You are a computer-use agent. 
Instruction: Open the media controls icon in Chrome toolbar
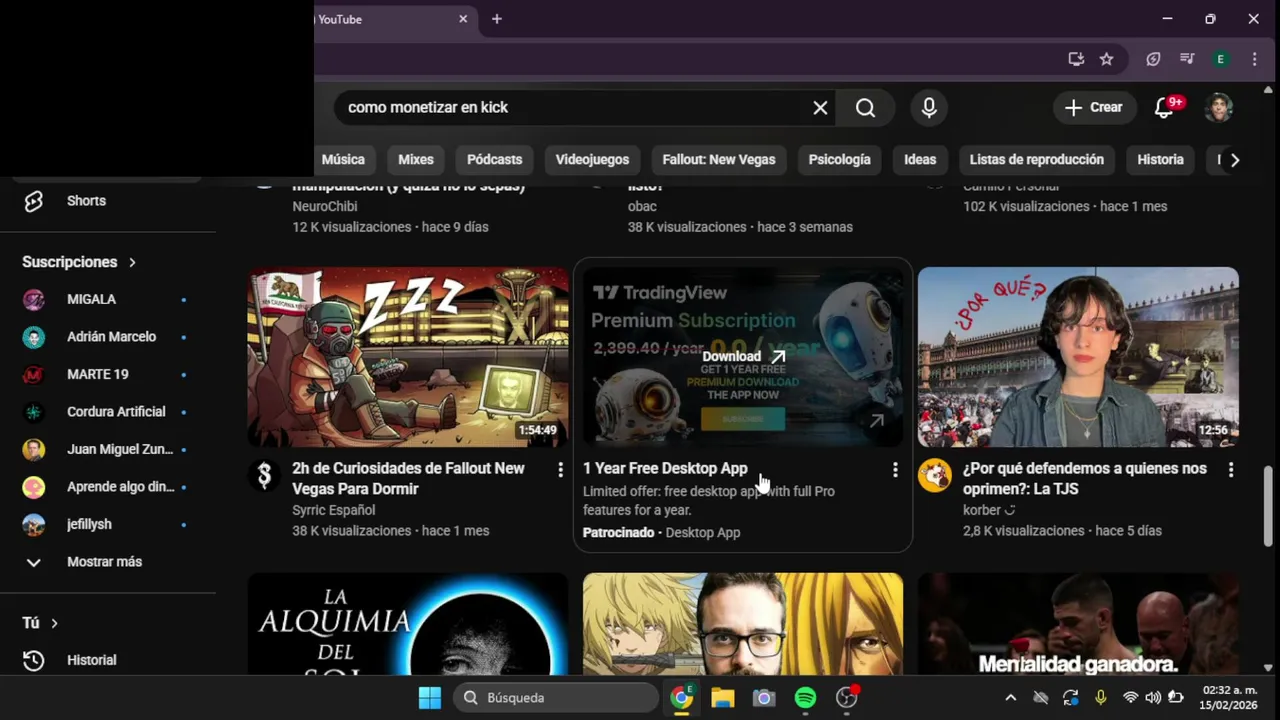(x=1187, y=59)
